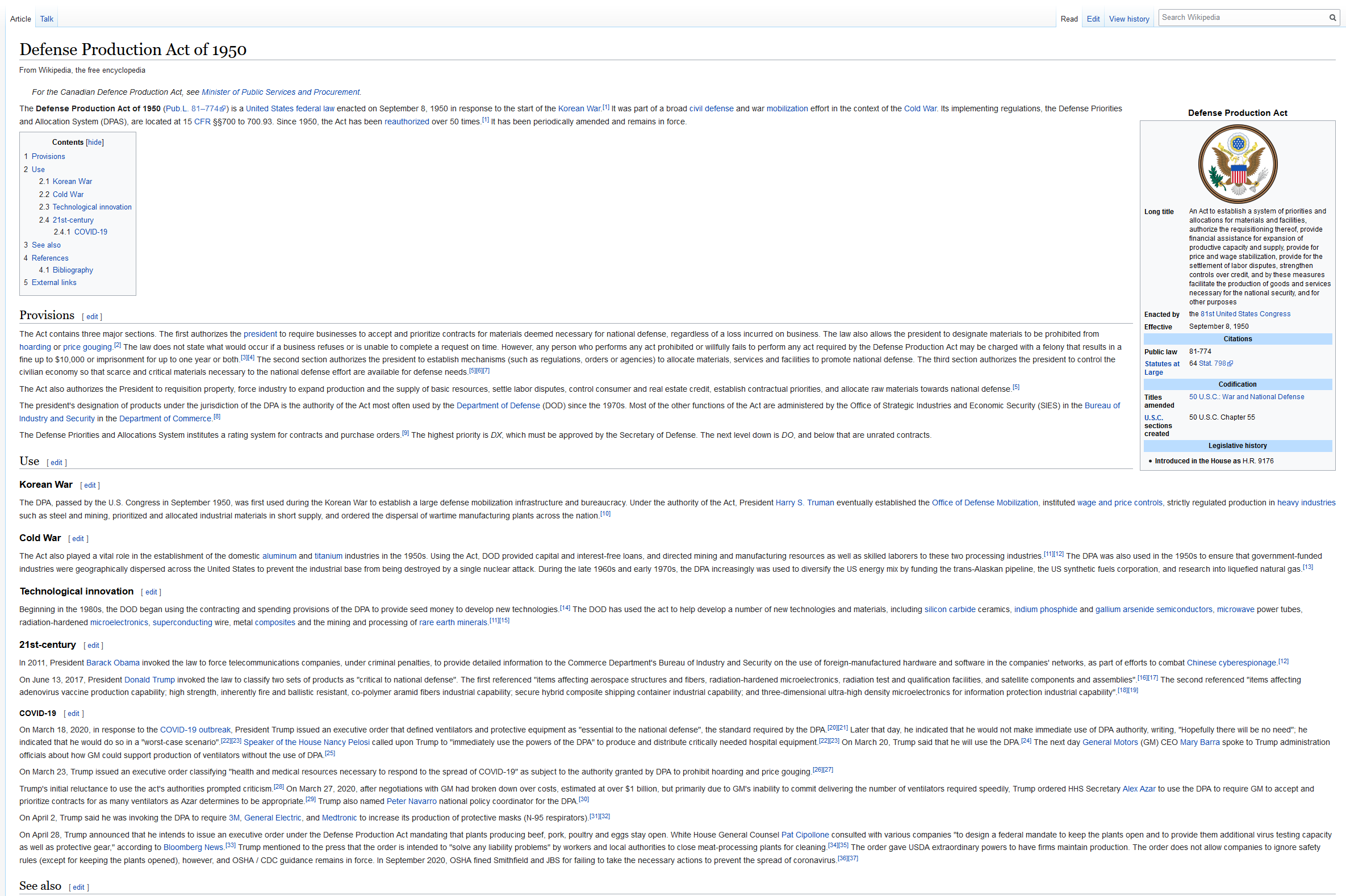
Task: Switch to the Talk tab
Action: tap(47, 19)
